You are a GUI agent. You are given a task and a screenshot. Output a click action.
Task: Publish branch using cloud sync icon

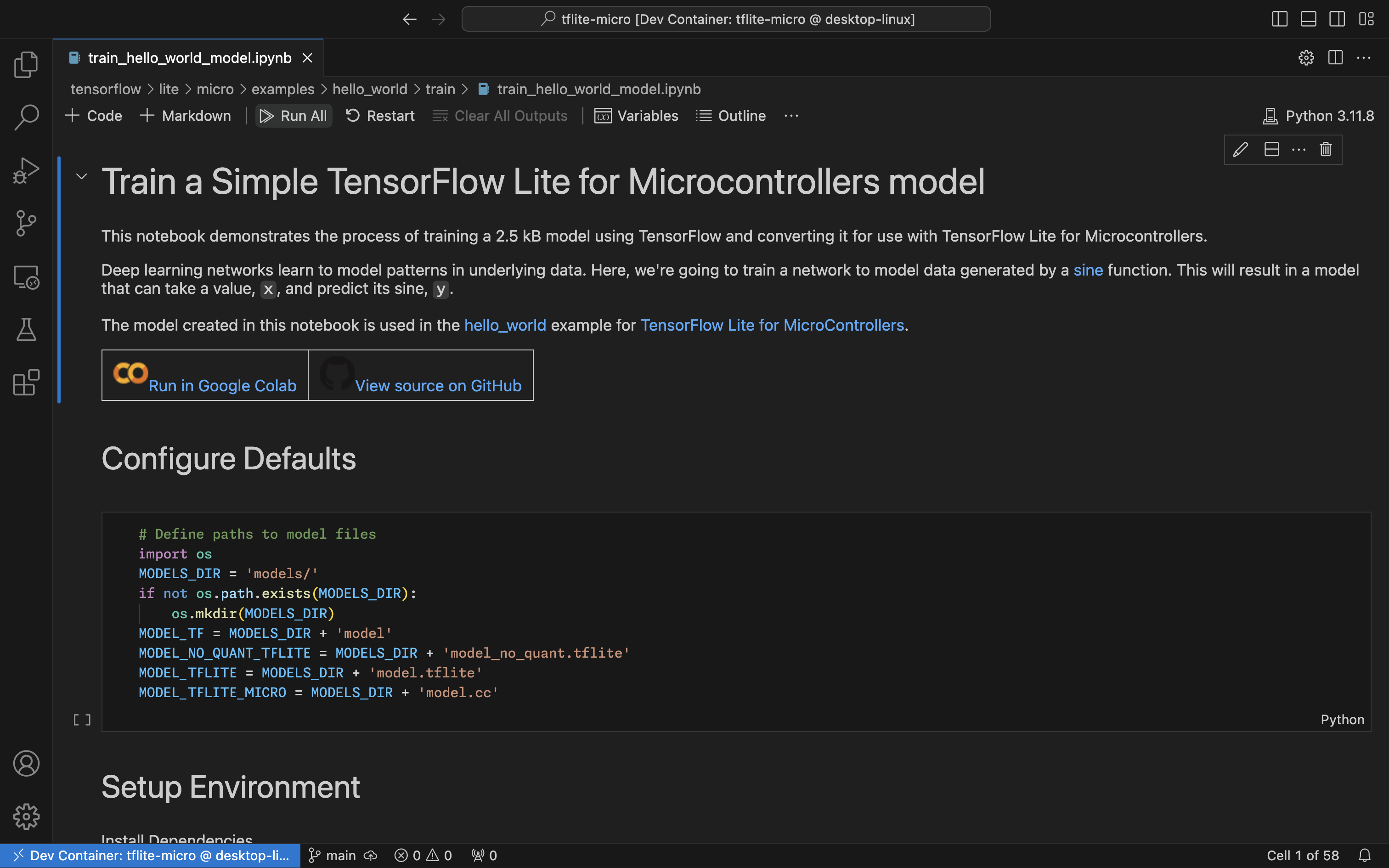(x=371, y=855)
